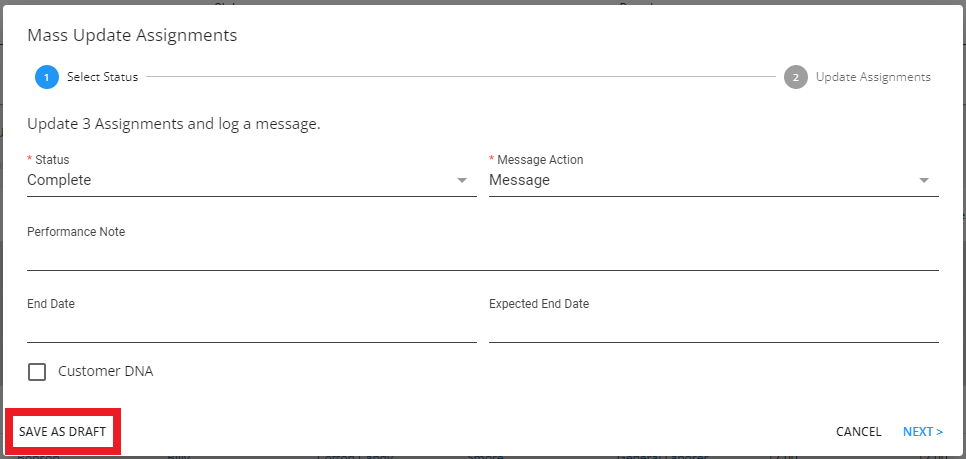Click the Mass Update Assignments title

click(132, 36)
